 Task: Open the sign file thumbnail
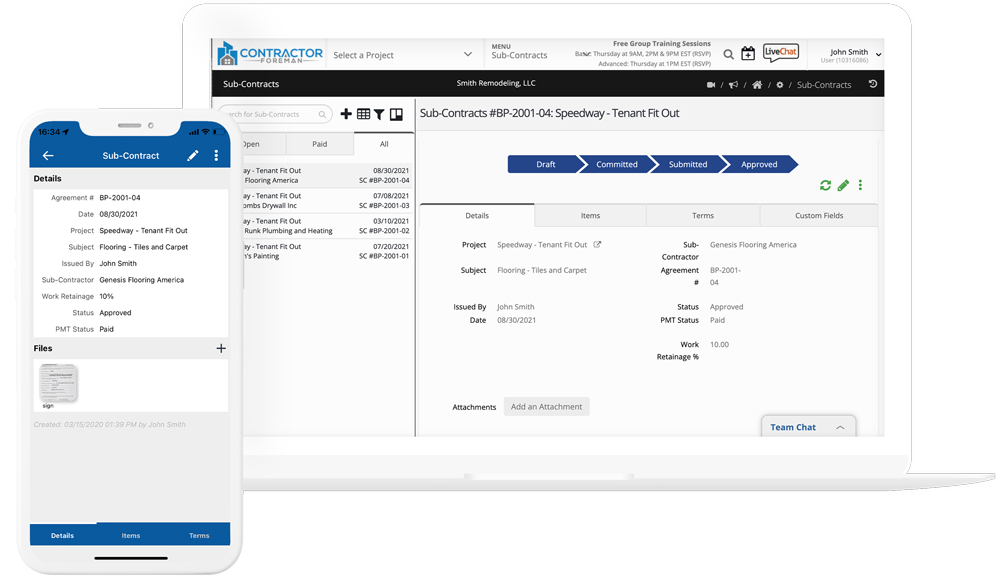point(58,383)
